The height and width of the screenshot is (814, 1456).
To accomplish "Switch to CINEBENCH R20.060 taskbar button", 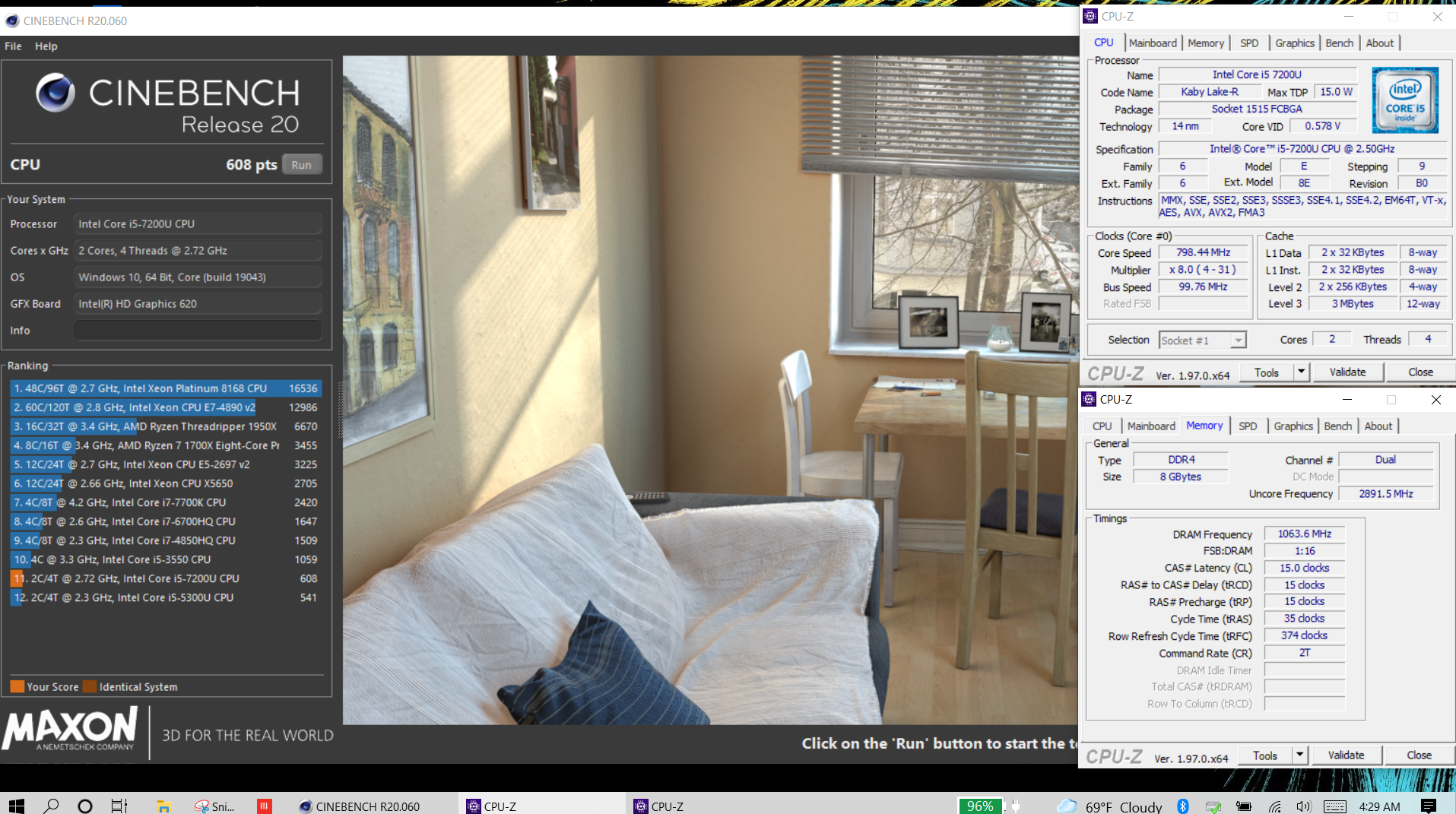I will point(360,806).
